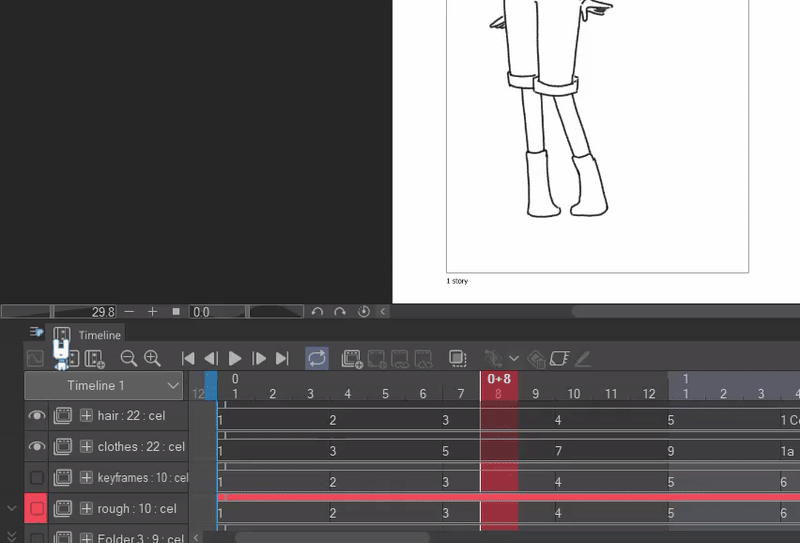Hide the hair layer
The image size is (800, 543).
pos(37,416)
